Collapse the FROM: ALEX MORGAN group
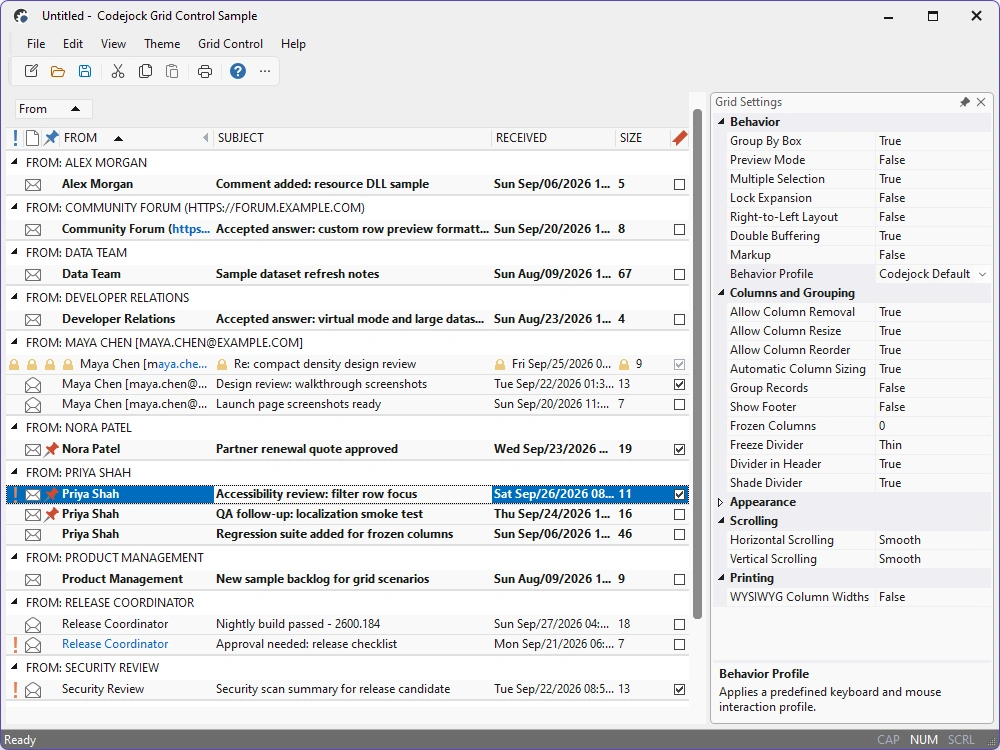Viewport: 1000px width, 750px height. click(x=15, y=162)
